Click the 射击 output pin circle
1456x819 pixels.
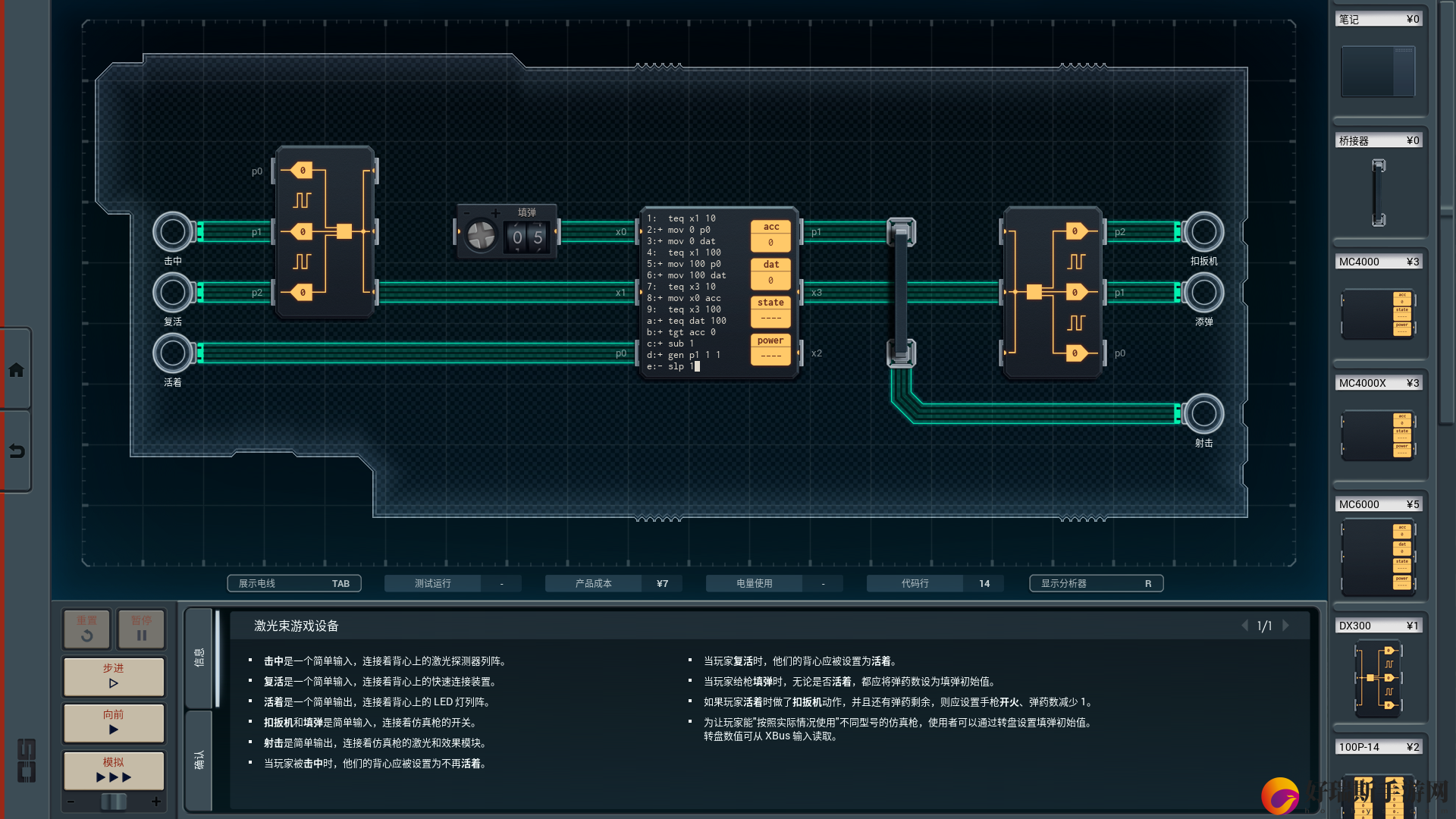pyautogui.click(x=1203, y=414)
